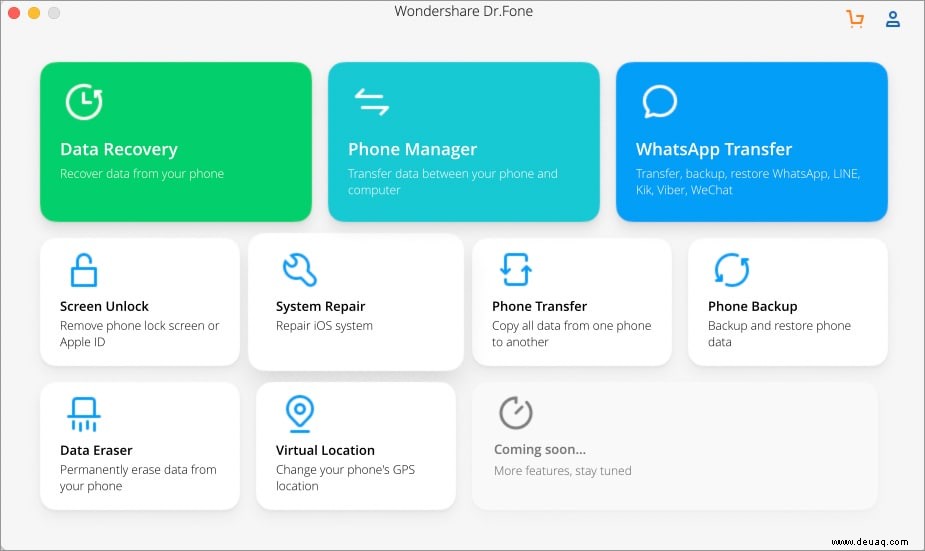925x551 pixels.
Task: Click the Phone Transfer icon
Action: (516, 270)
